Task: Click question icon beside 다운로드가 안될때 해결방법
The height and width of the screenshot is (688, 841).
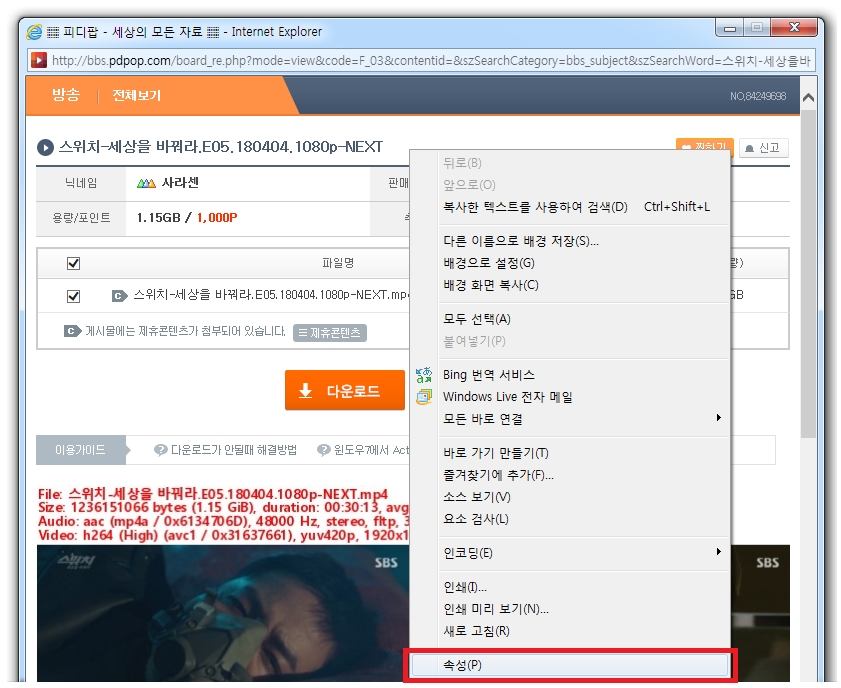Action: point(160,450)
